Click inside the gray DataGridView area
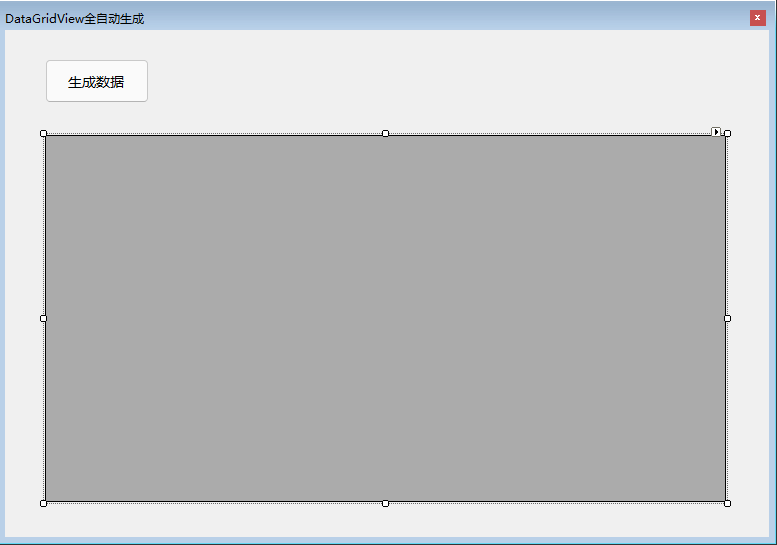This screenshot has width=777, height=545. point(386,319)
